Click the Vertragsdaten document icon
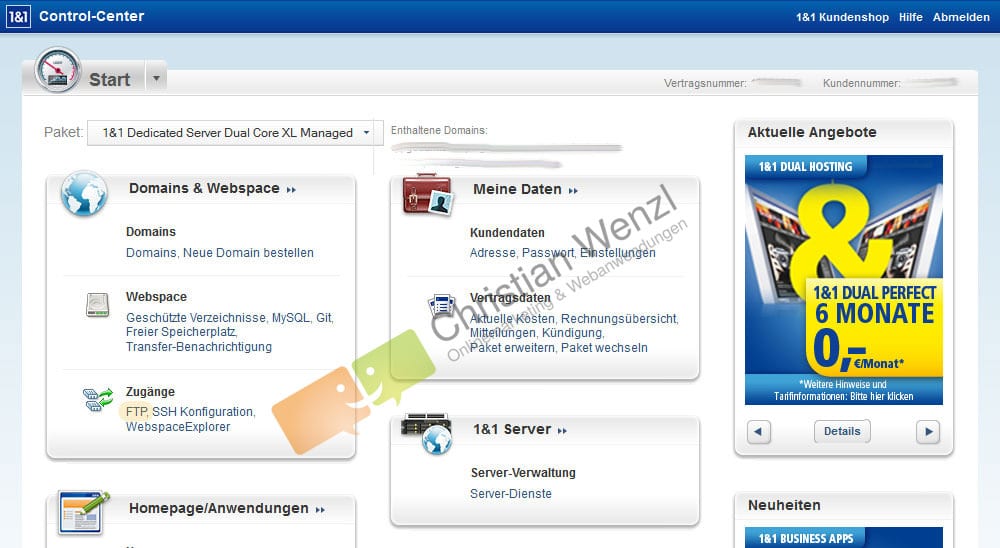1000x548 pixels. [442, 305]
